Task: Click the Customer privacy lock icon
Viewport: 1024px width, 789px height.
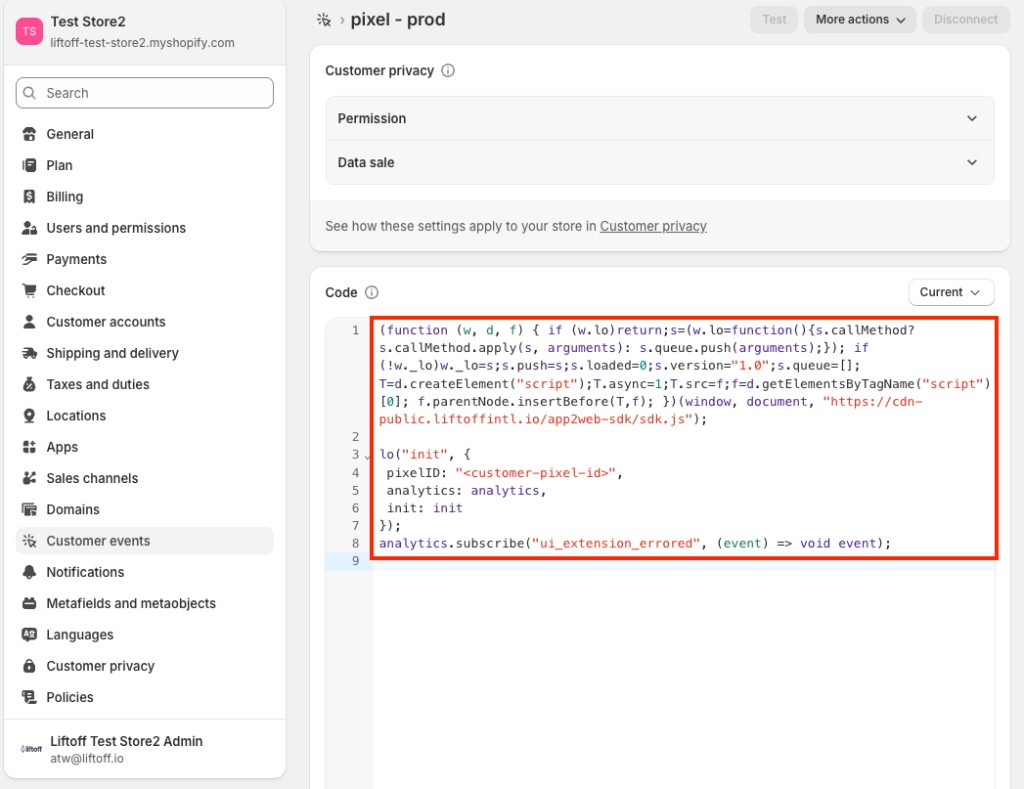Action: point(29,666)
